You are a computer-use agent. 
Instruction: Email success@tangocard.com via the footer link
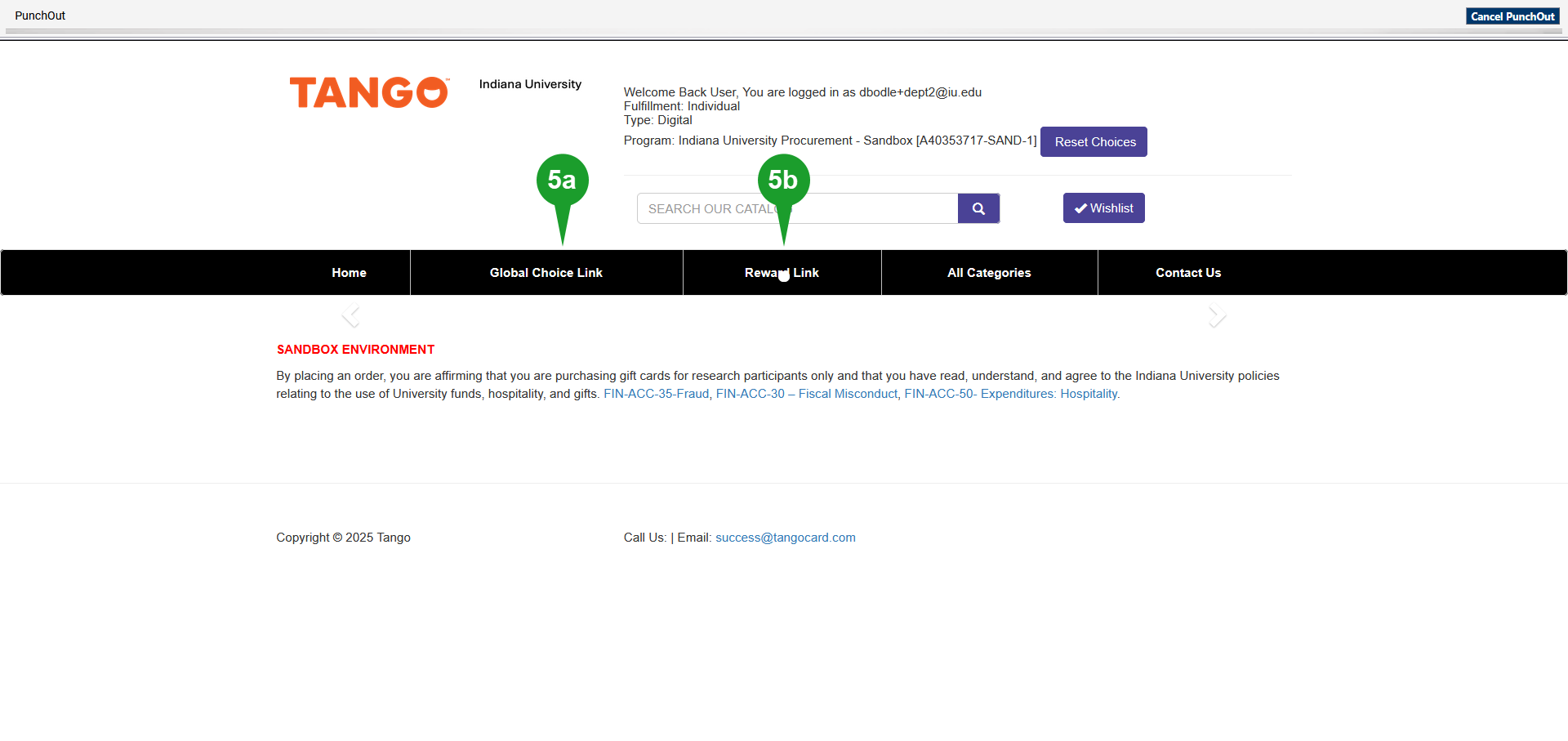click(x=785, y=537)
